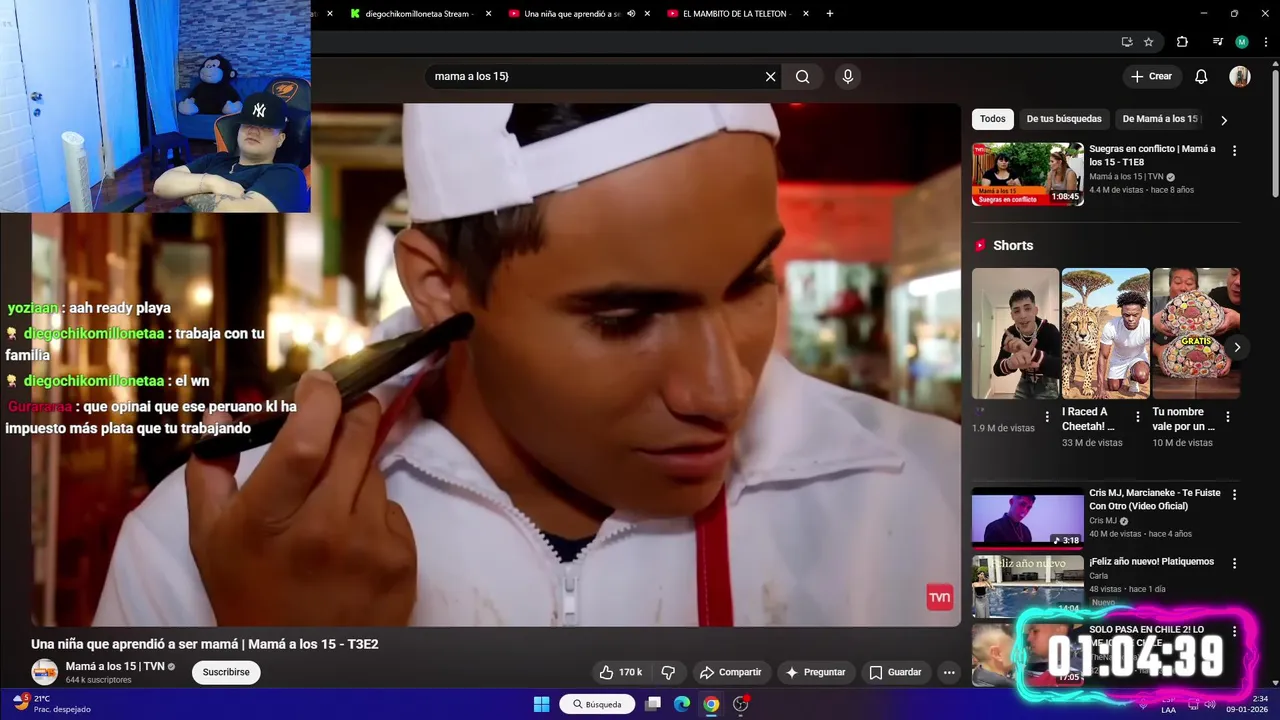
Task: Switch to the 'EL MAMBITO DE LA TELETON' tab
Action: (735, 14)
